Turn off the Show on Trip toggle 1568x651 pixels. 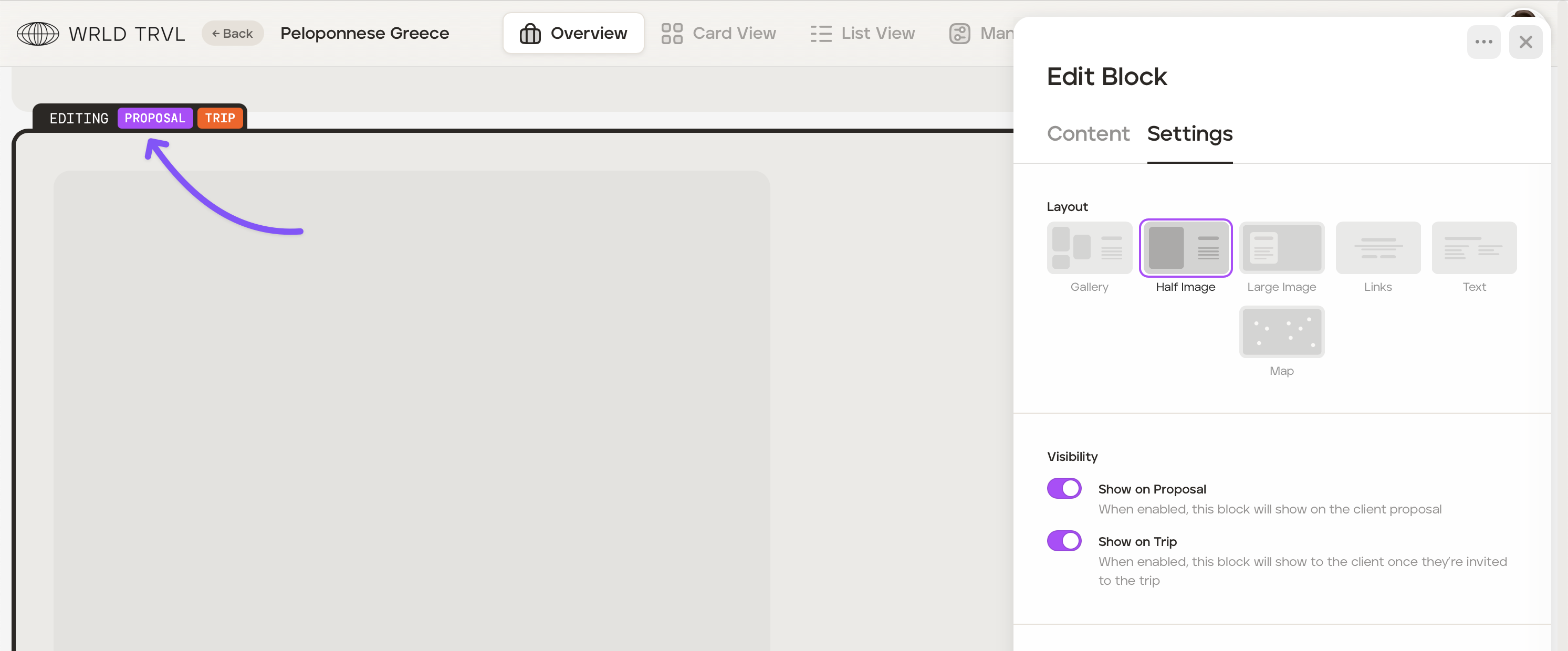[1063, 540]
